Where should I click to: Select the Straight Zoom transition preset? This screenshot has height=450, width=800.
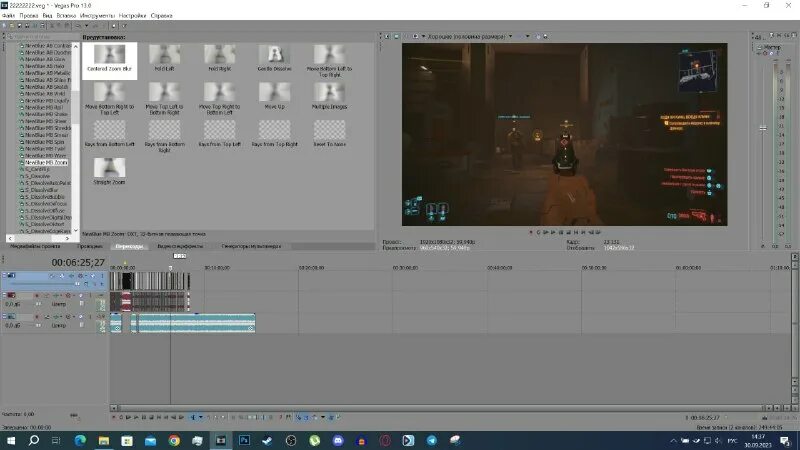point(109,171)
